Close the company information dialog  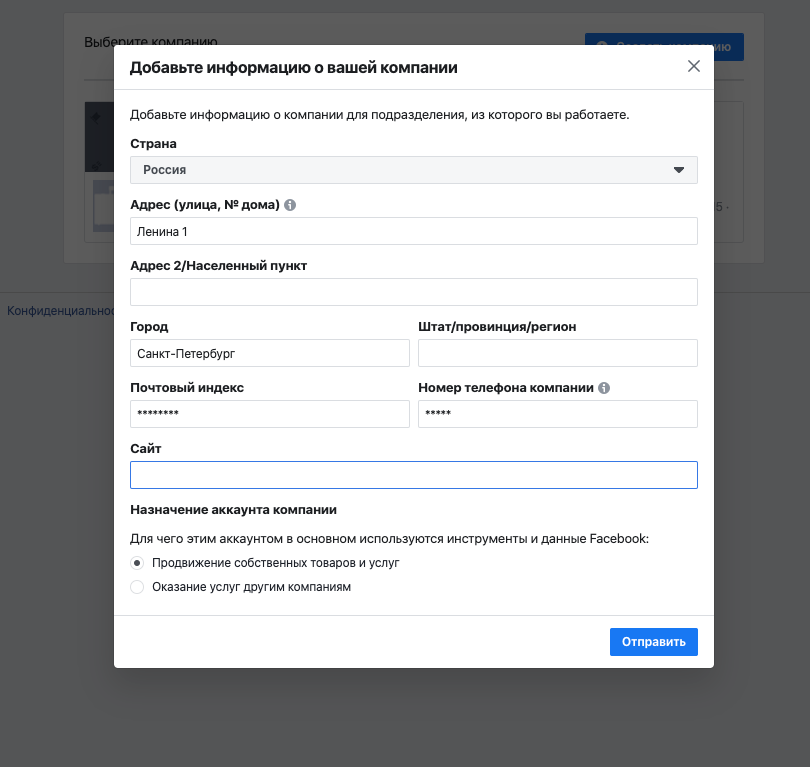(x=694, y=66)
